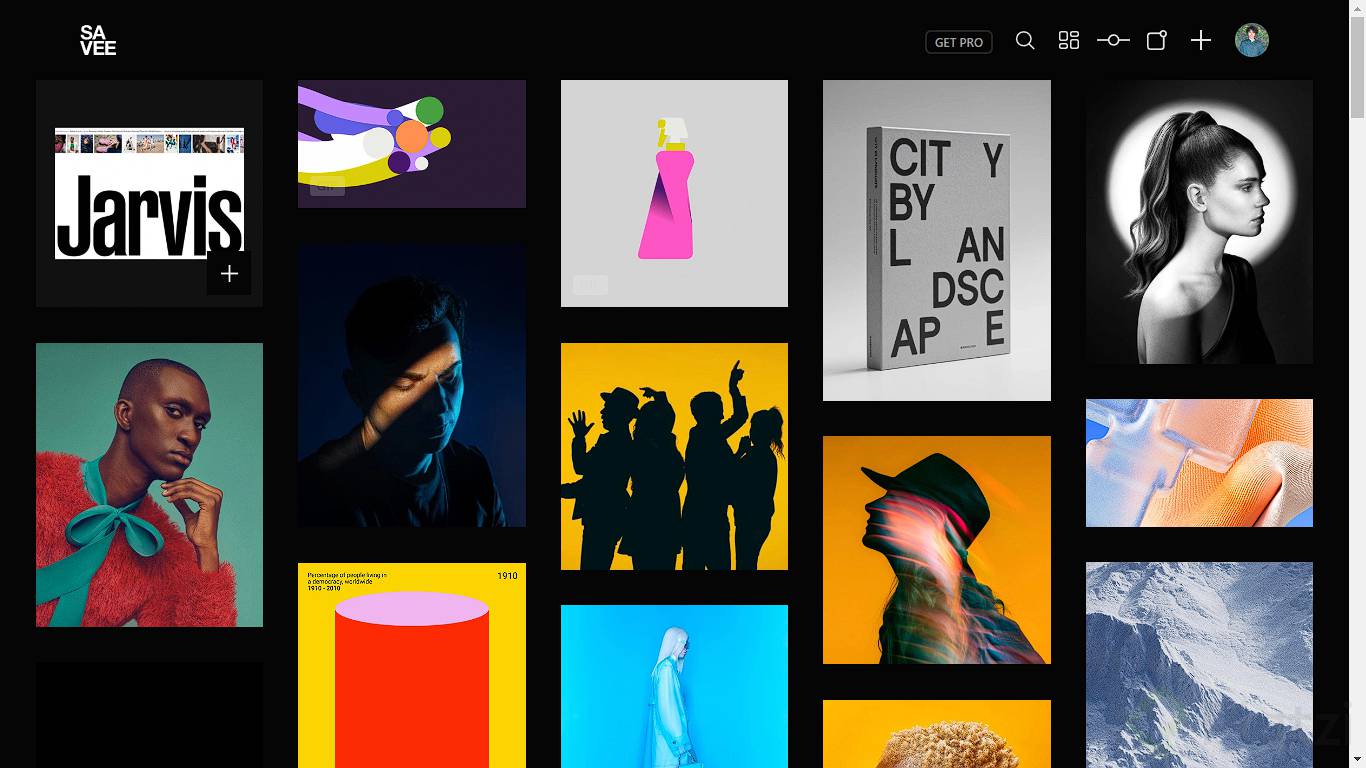Viewport: 1366px width, 768px height.
Task: Open the yellow poster with red cylinder
Action: tap(412, 665)
